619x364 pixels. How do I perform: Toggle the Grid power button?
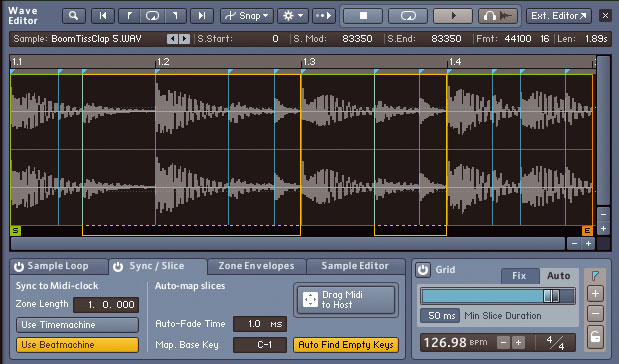[423, 270]
